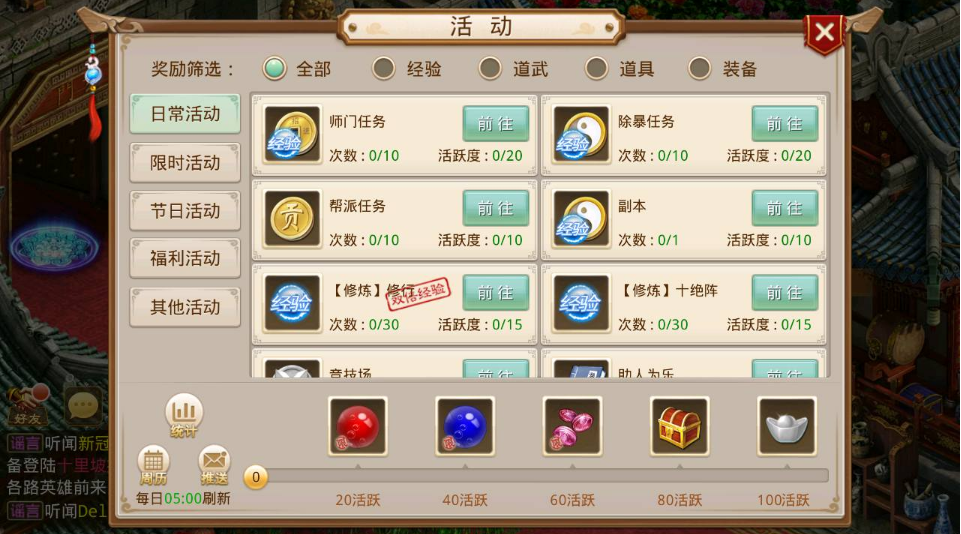The height and width of the screenshot is (534, 961).
Task: Switch to the 福利活动 tab
Action: coord(185,259)
